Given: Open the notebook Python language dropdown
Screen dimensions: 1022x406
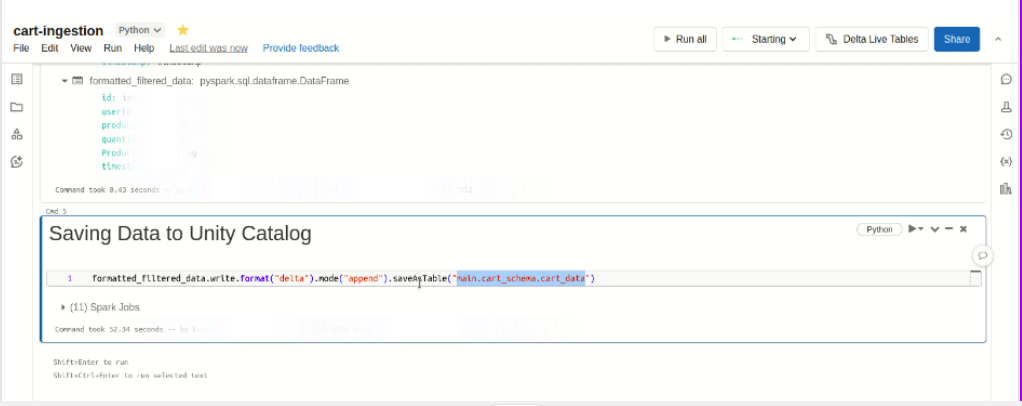Looking at the screenshot, I should click(140, 30).
